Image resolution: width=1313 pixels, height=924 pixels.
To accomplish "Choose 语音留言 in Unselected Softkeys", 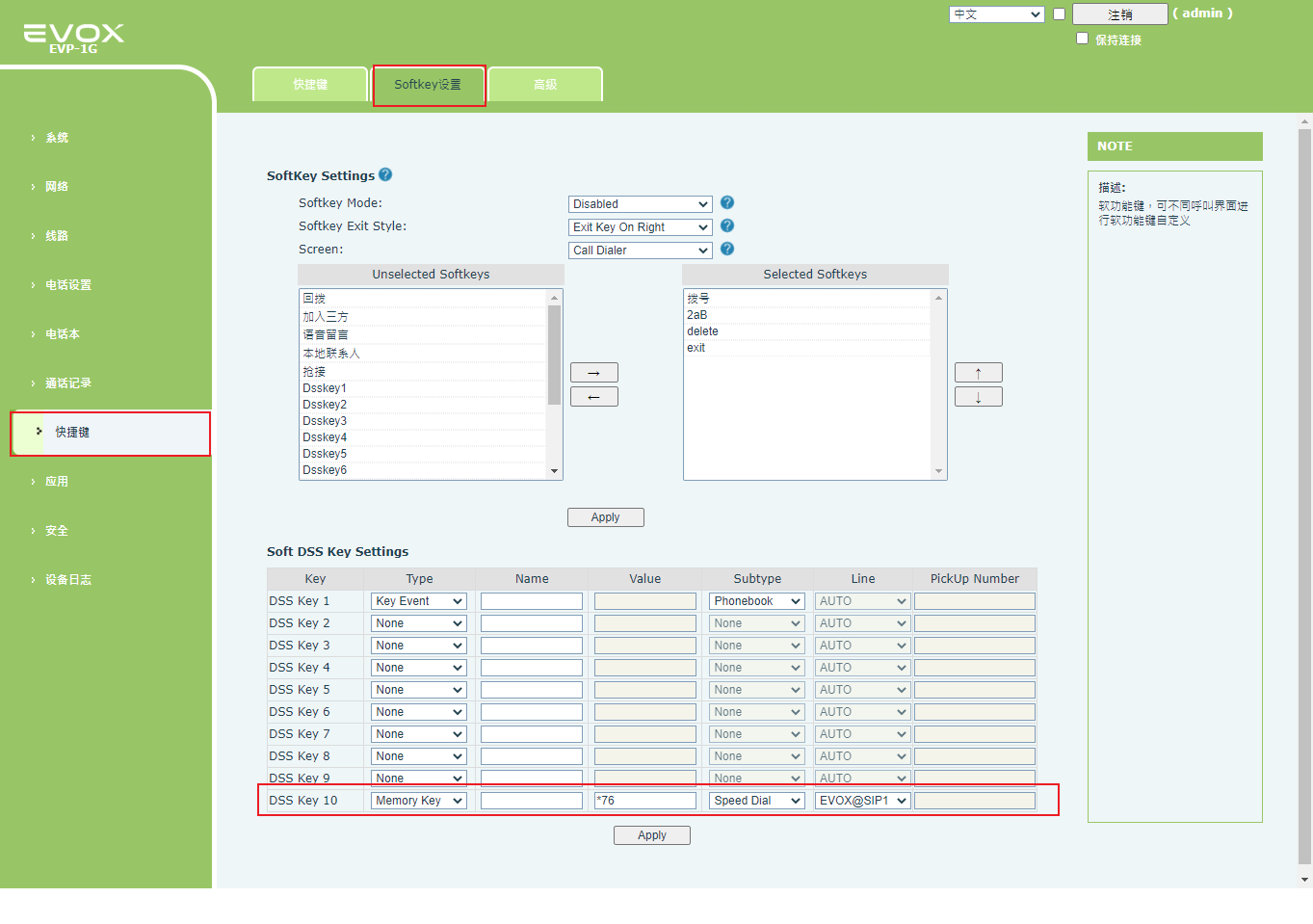I will click(x=423, y=335).
